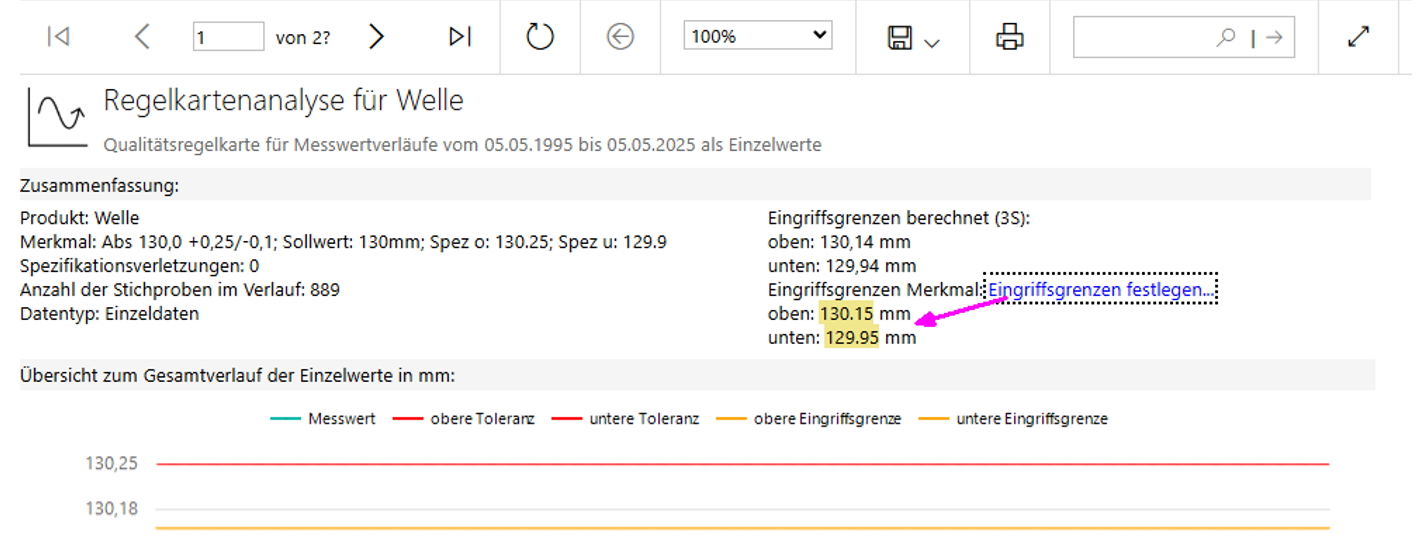Click the 'Übersicht zum Gesamtverlauf' heading
The height and width of the screenshot is (544, 1424).
coord(237,375)
